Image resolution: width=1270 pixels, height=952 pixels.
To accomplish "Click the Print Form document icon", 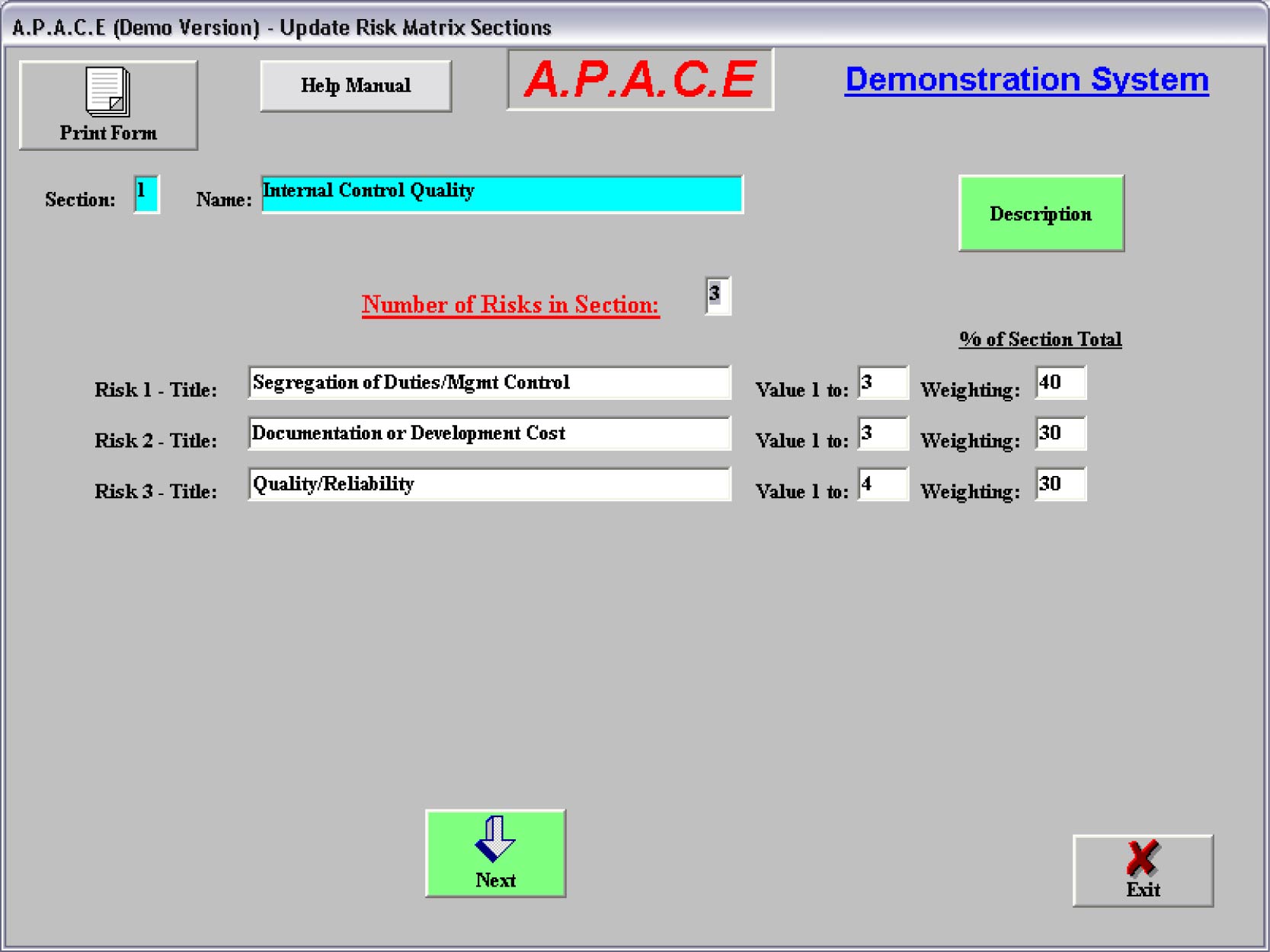I will pos(107,92).
